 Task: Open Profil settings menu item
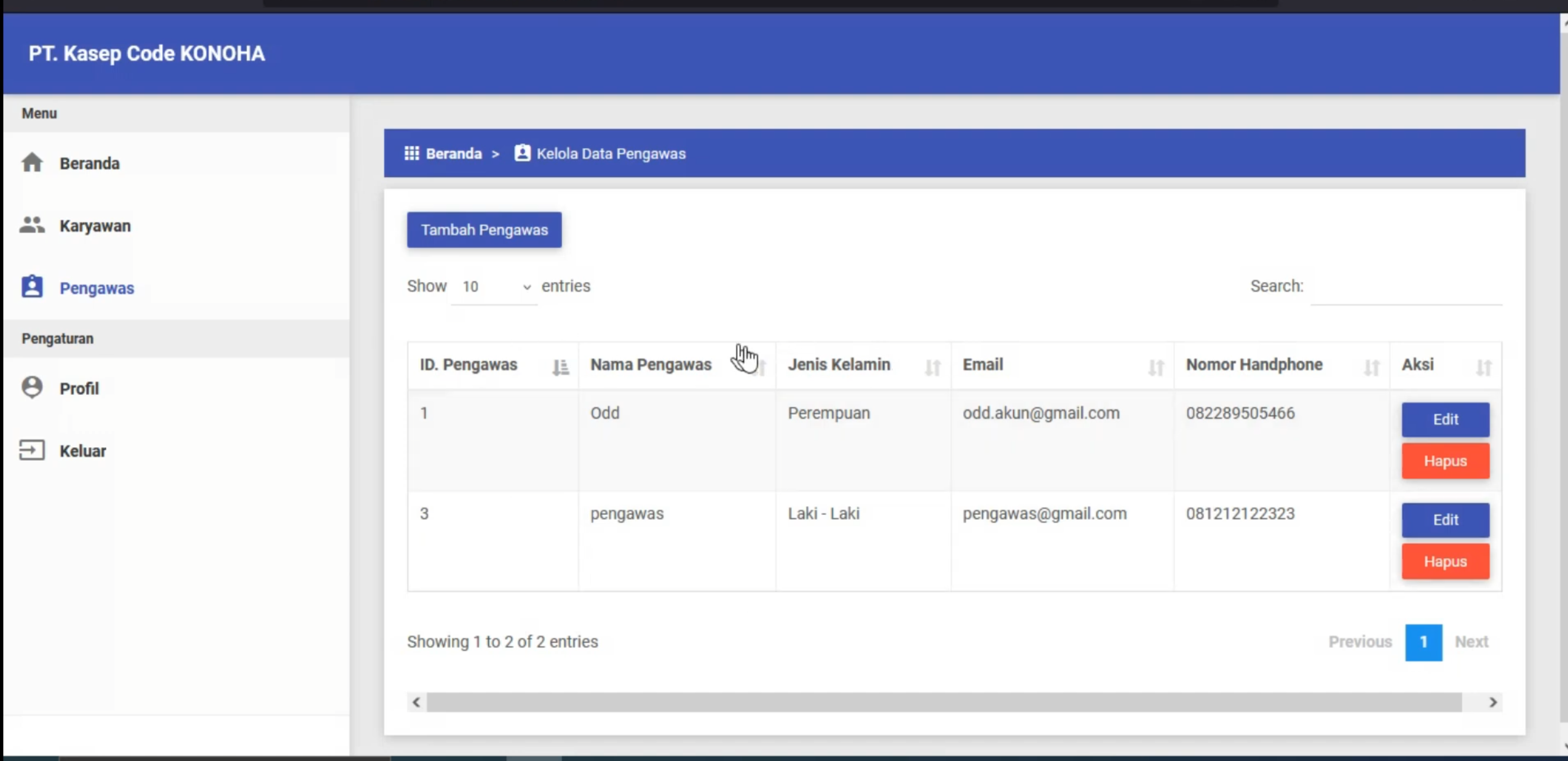176,388
